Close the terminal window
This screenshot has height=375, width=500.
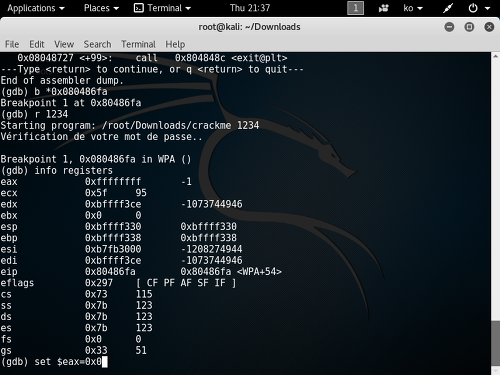(x=489, y=27)
